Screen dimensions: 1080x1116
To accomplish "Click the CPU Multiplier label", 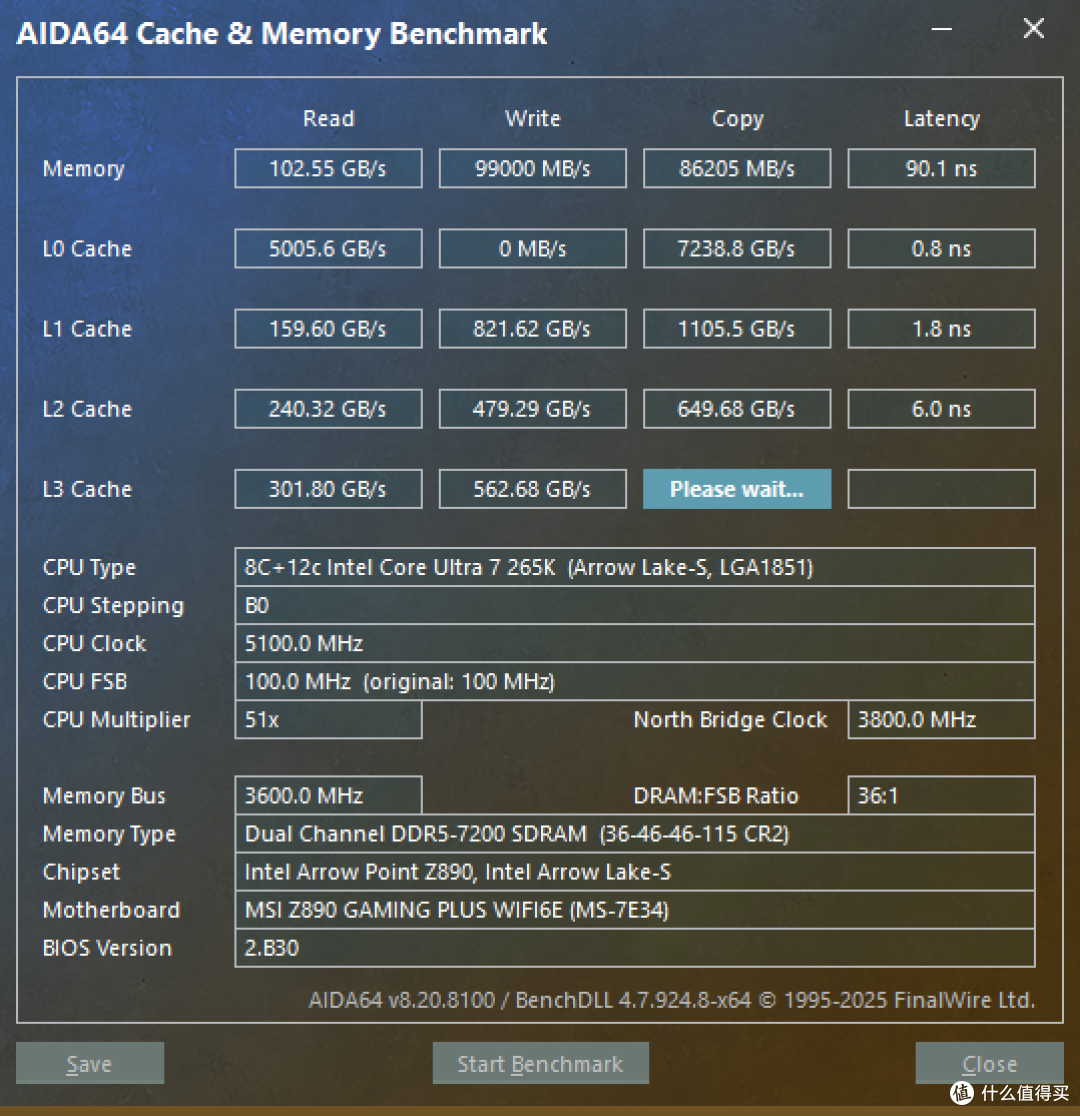I will (x=116, y=720).
